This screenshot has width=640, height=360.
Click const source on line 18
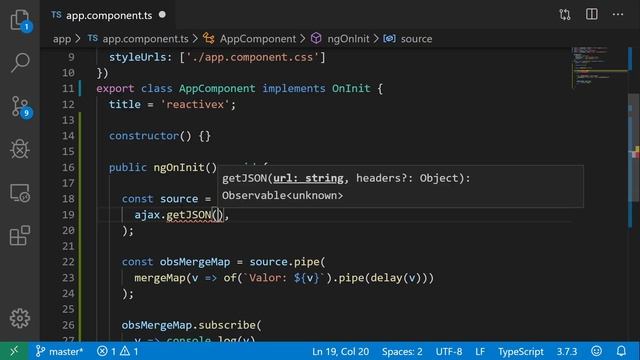(160, 199)
